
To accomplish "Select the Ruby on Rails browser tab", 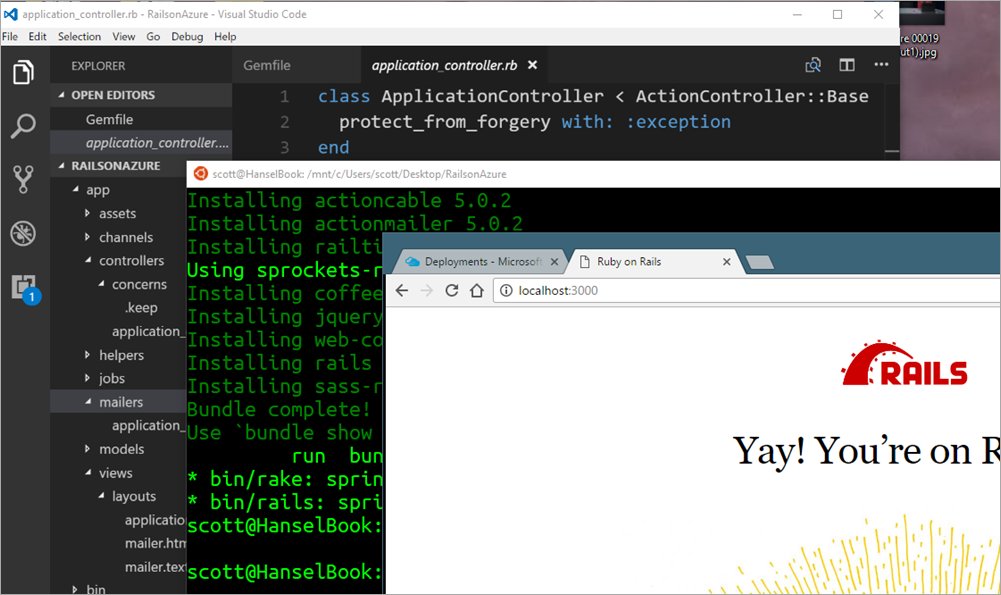I will point(653,262).
